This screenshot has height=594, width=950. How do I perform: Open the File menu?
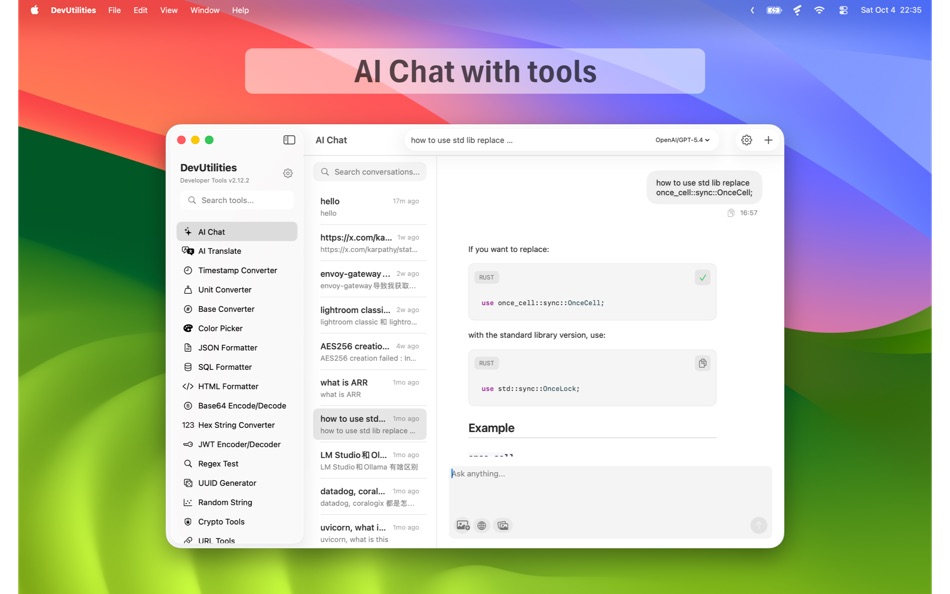[114, 10]
